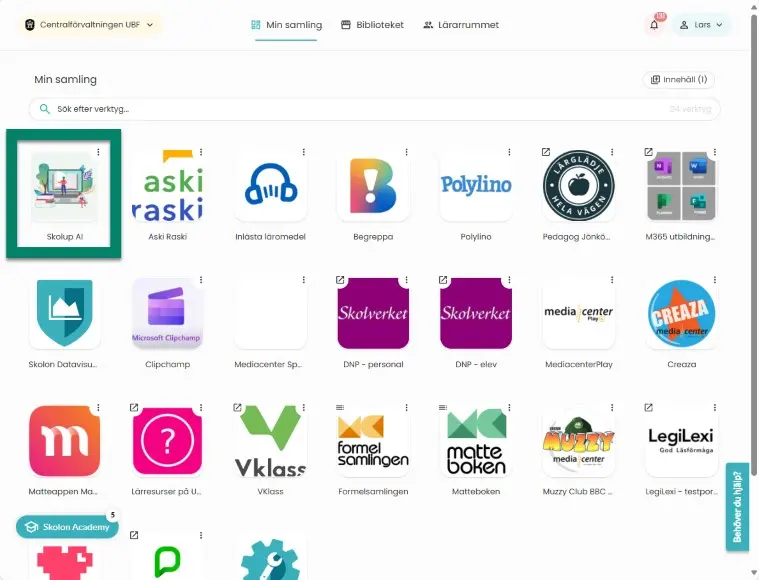Launch the Matteboken tool

pyautogui.click(x=476, y=442)
